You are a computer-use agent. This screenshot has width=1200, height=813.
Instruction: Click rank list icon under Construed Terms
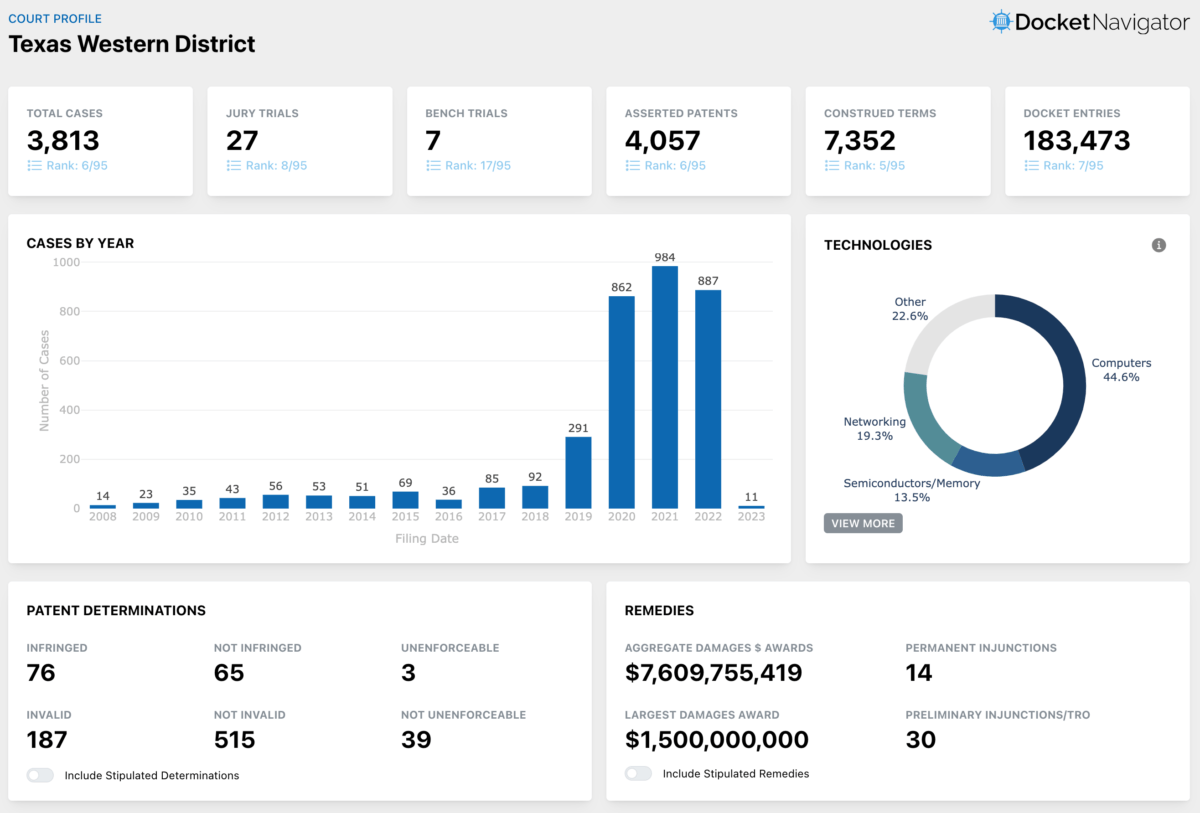pyautogui.click(x=831, y=166)
